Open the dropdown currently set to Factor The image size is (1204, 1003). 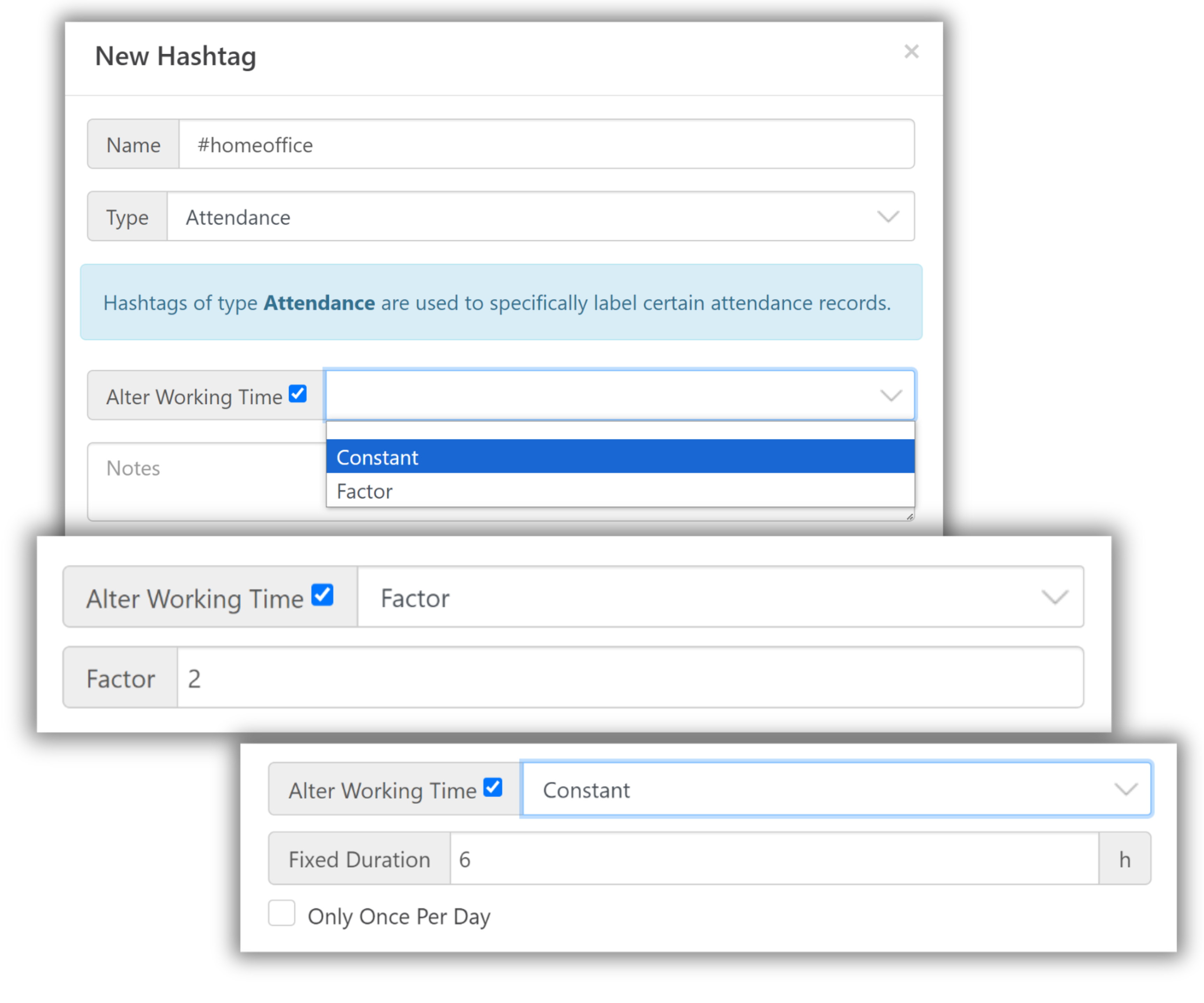pyautogui.click(x=688, y=597)
